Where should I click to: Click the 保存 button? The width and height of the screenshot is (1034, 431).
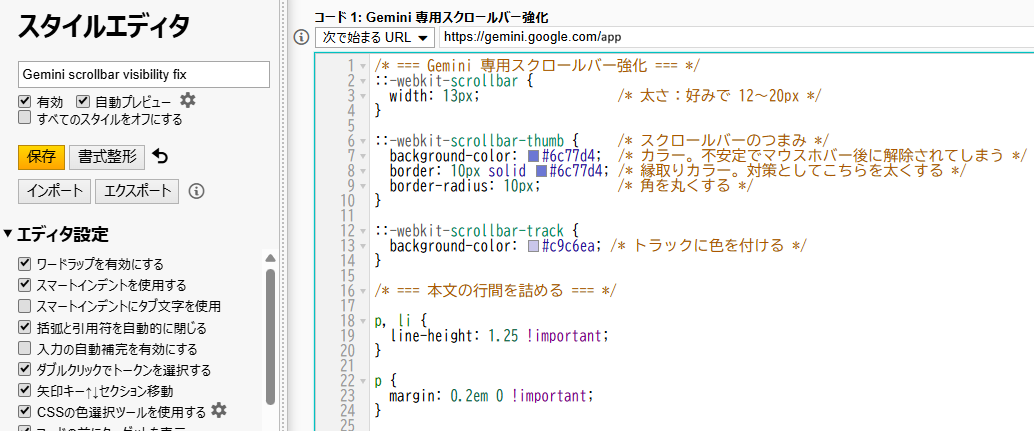(x=41, y=157)
